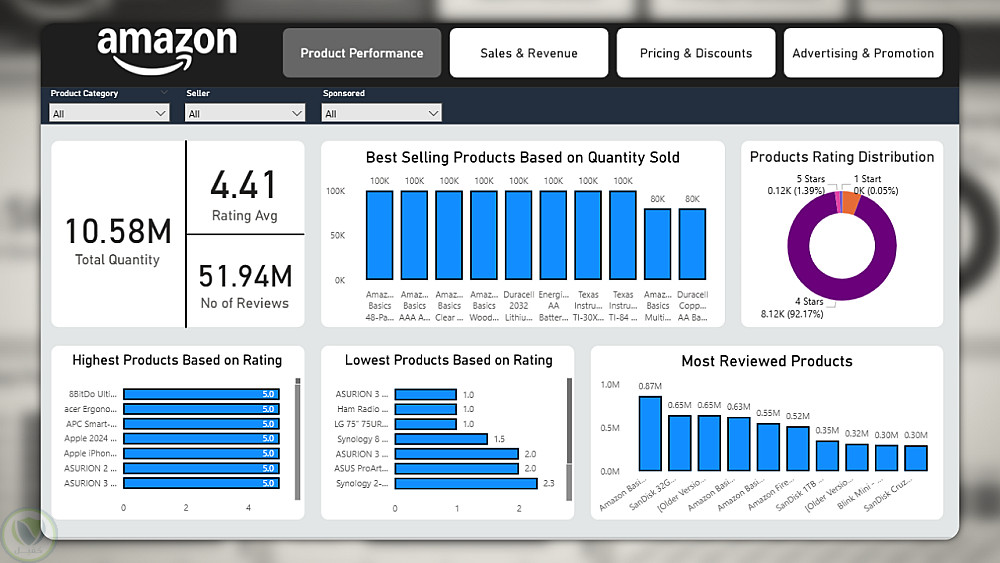Screen dimensions: 1000x563
Task: Select the Texas Instru... TI-30X bar
Action: [588, 235]
